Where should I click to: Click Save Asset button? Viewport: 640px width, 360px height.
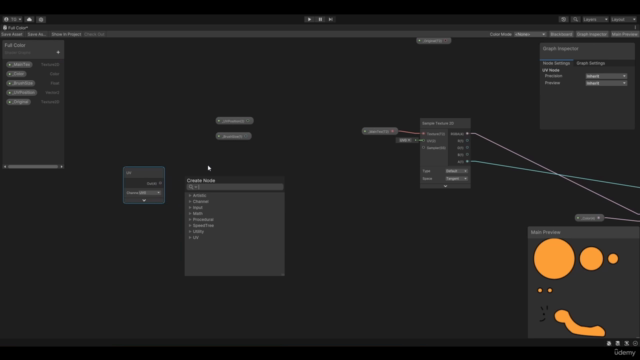(x=12, y=34)
